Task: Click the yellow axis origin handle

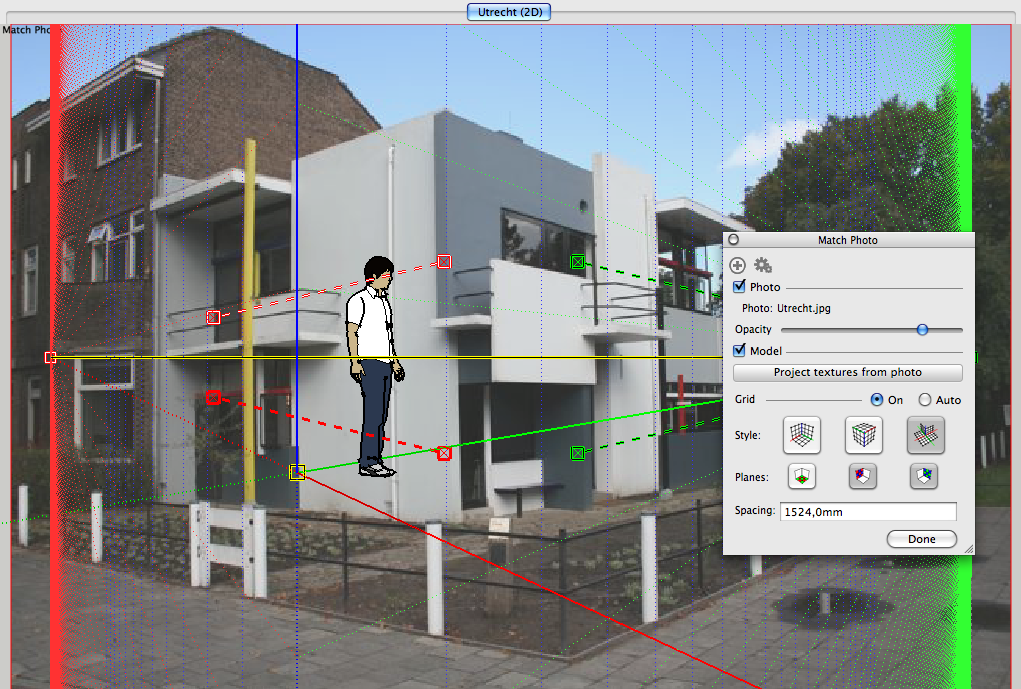Action: (297, 472)
